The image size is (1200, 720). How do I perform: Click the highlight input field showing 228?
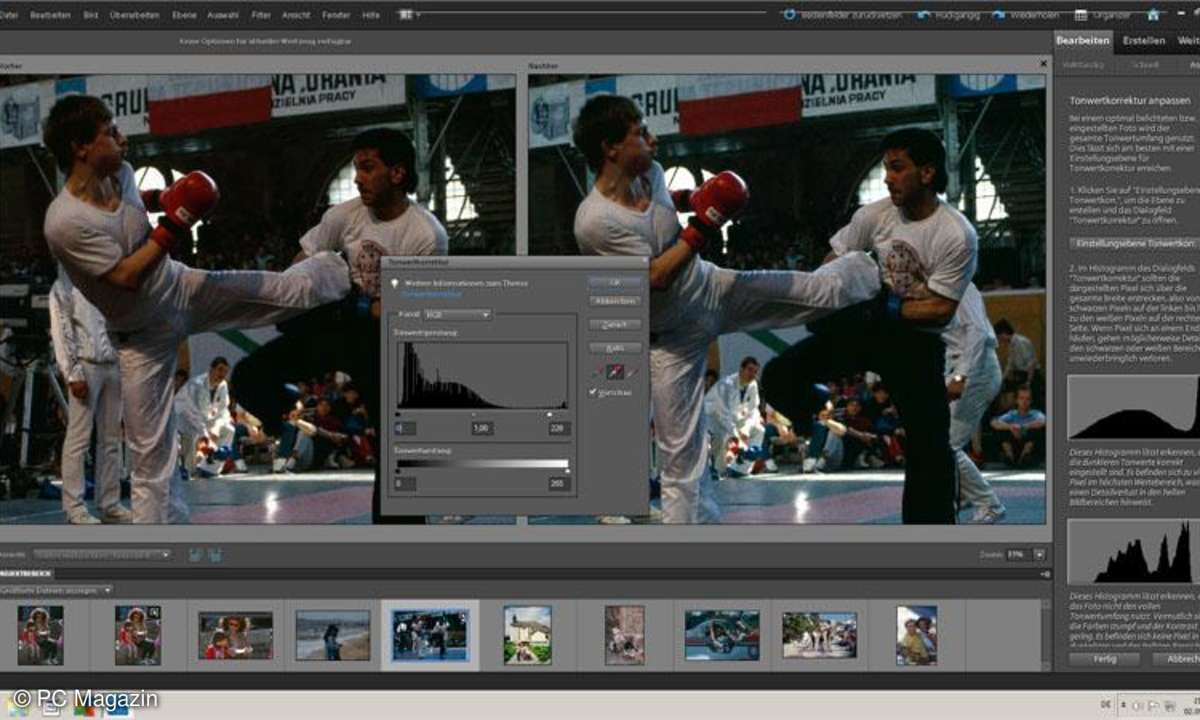point(558,428)
